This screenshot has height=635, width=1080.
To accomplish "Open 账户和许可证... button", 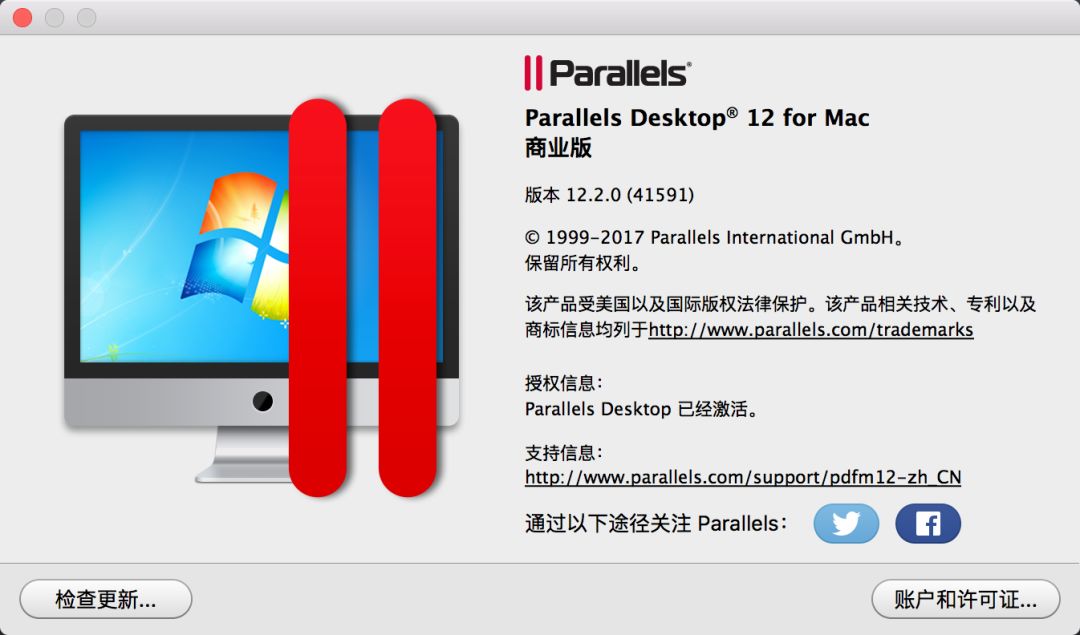I will click(966, 599).
